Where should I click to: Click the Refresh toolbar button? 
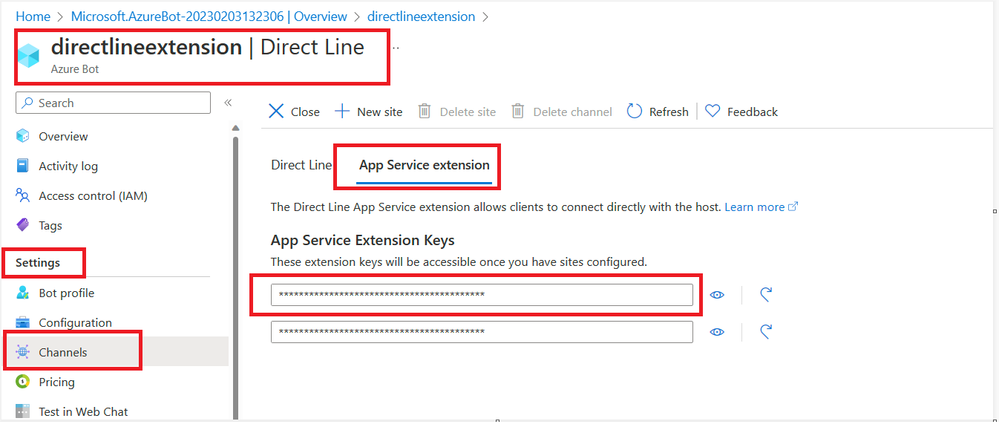click(658, 112)
